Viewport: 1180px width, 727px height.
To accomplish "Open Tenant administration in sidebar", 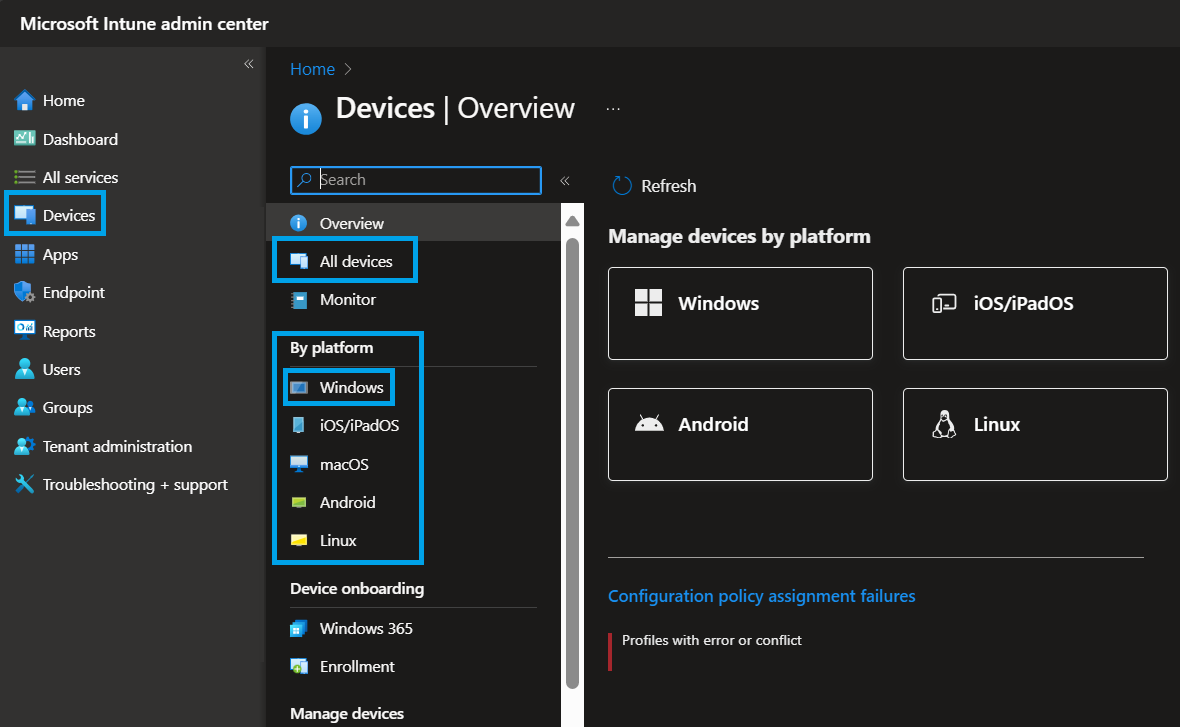I will (117, 446).
